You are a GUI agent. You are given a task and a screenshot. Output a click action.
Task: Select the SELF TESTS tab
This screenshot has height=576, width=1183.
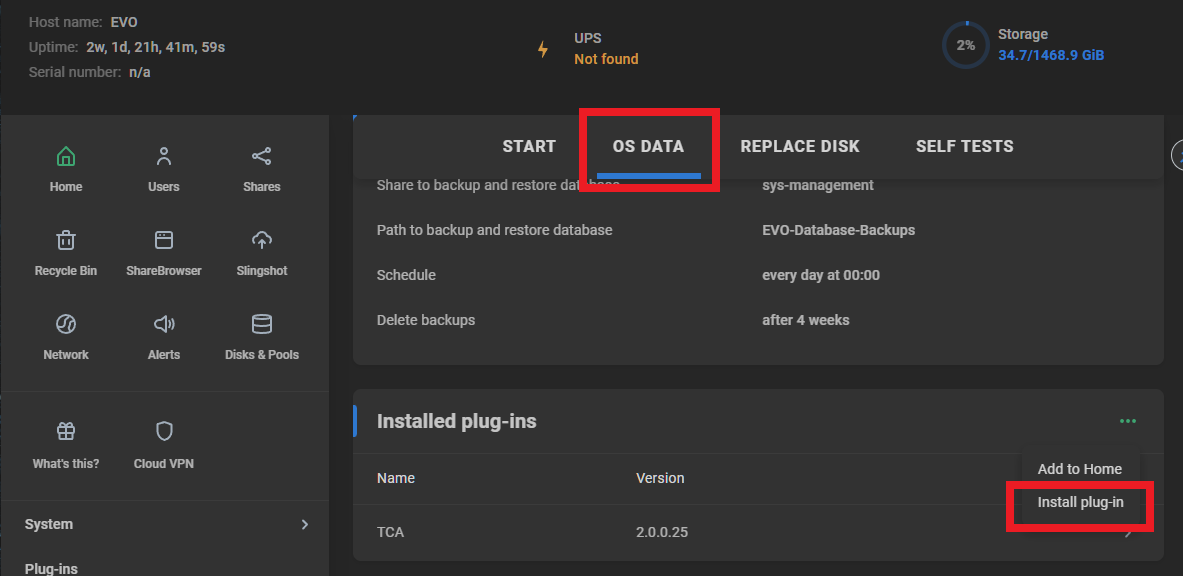963,146
